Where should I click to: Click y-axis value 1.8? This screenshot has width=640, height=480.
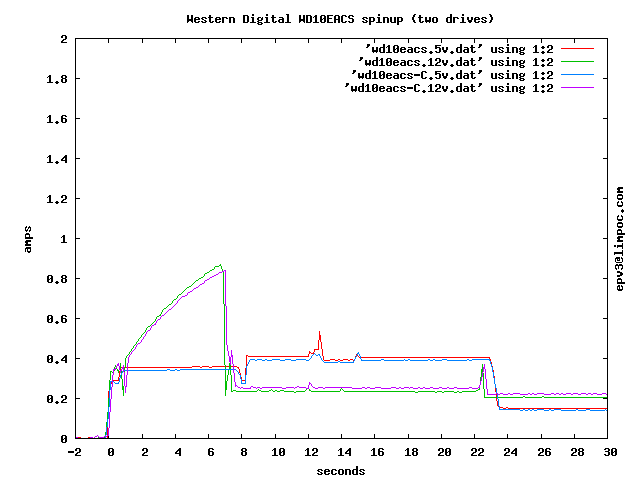click(x=57, y=79)
